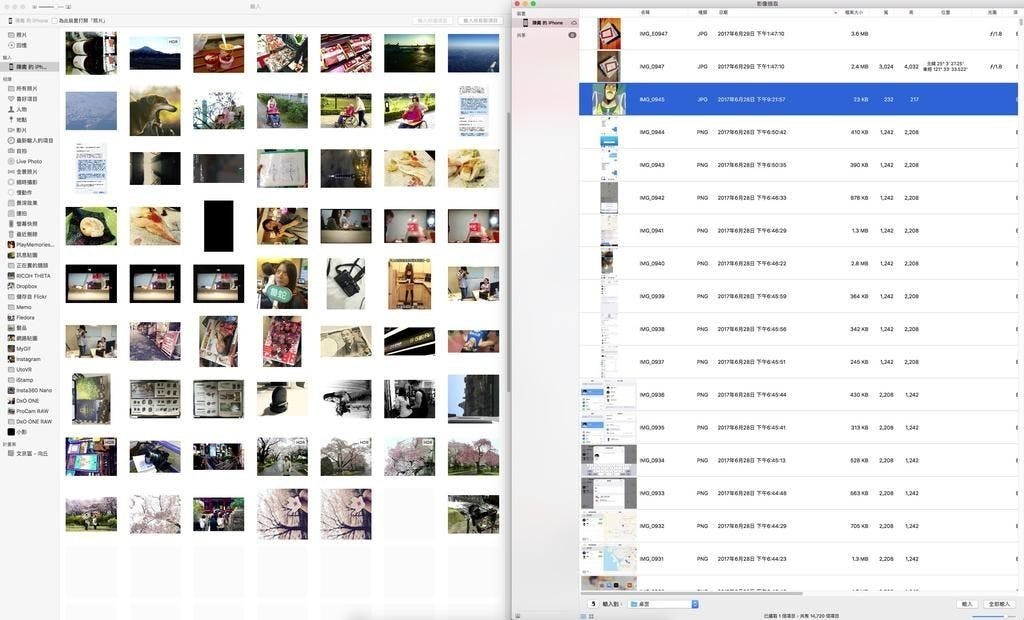The image size is (1024, 620).
Task: Click the iPhone device icon in Photos sidebar
Action: (x=11, y=67)
